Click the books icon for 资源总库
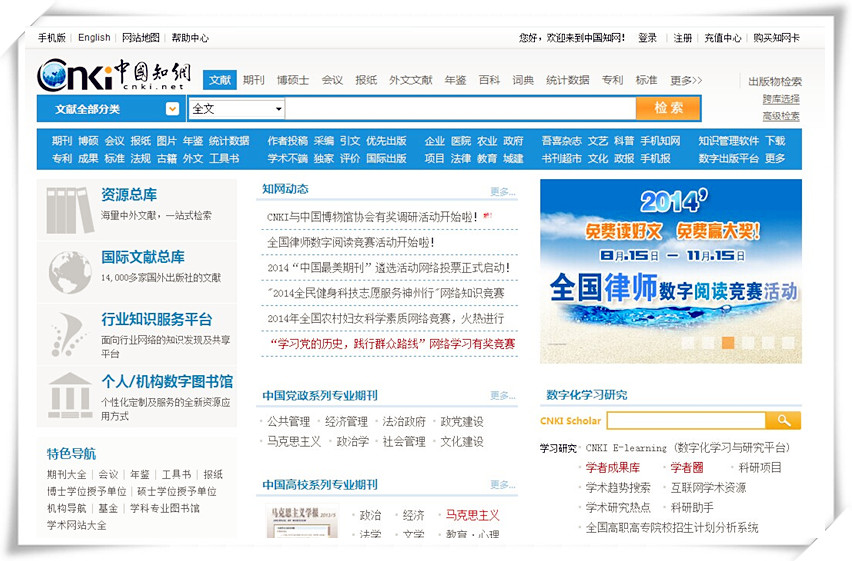This screenshot has height=561, width=852. point(70,210)
